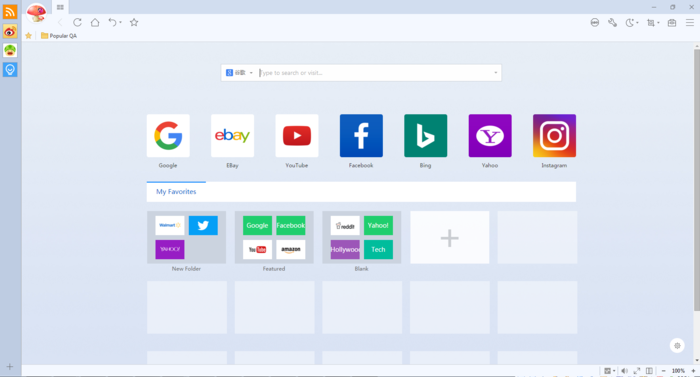Select the My Favorites tab
Image resolution: width=700 pixels, height=377 pixels.
(x=176, y=192)
